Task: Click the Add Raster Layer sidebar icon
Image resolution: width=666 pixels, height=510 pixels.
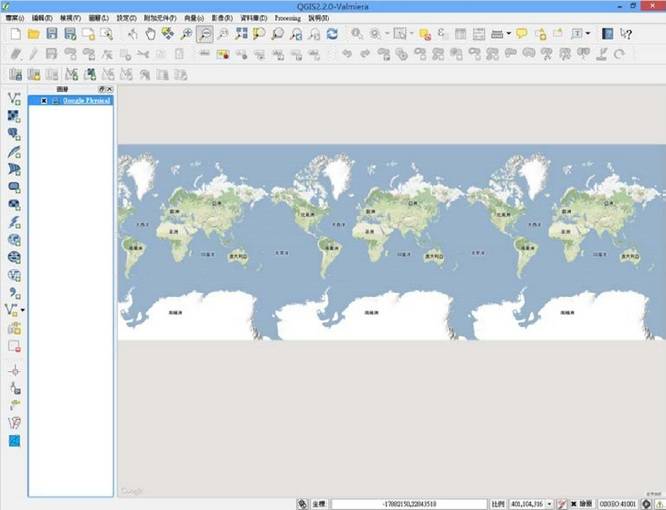Action: coord(14,116)
